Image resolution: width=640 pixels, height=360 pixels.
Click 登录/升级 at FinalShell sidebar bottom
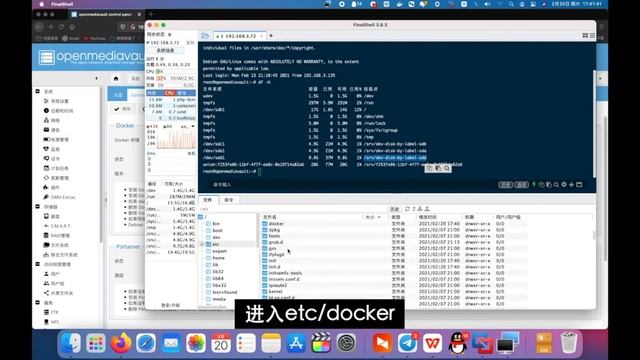click(170, 305)
